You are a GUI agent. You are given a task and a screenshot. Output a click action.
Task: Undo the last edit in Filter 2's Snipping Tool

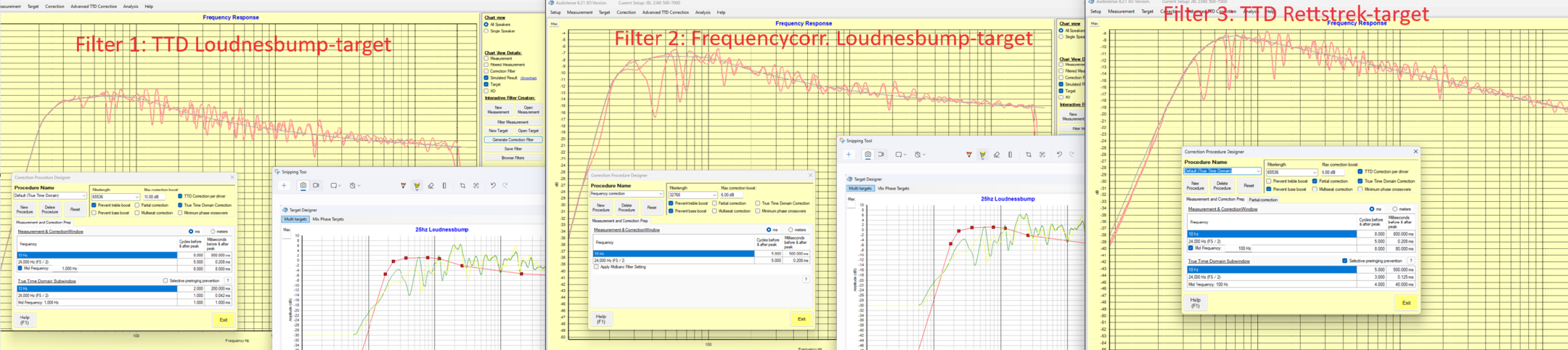1059,155
